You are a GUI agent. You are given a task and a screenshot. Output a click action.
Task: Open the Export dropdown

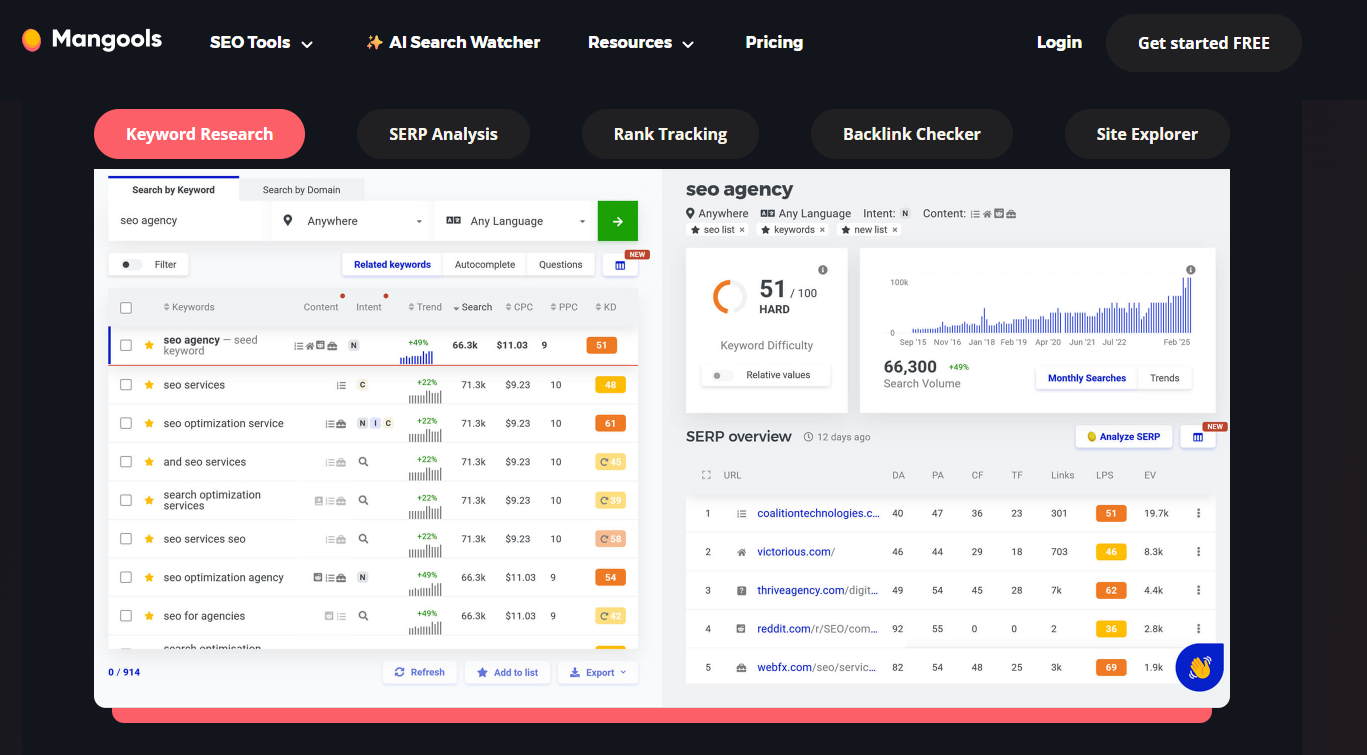click(598, 673)
